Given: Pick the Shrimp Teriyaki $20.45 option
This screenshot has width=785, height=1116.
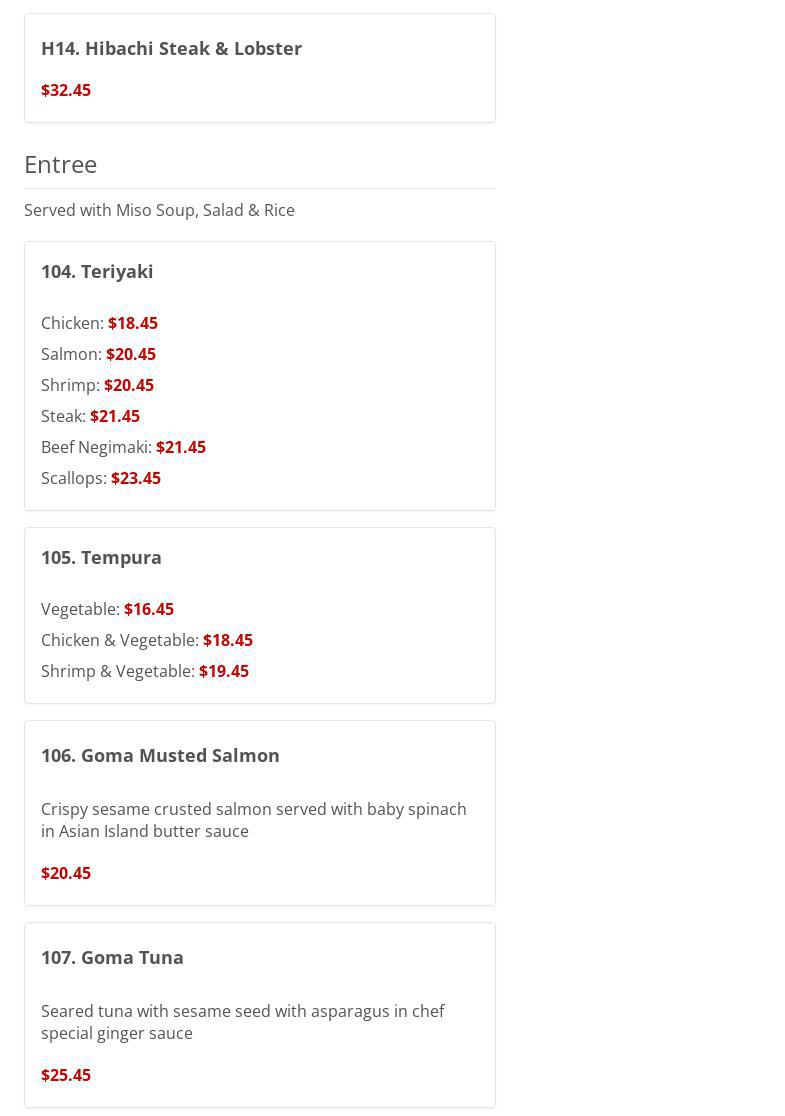Looking at the screenshot, I should (x=98, y=385).
